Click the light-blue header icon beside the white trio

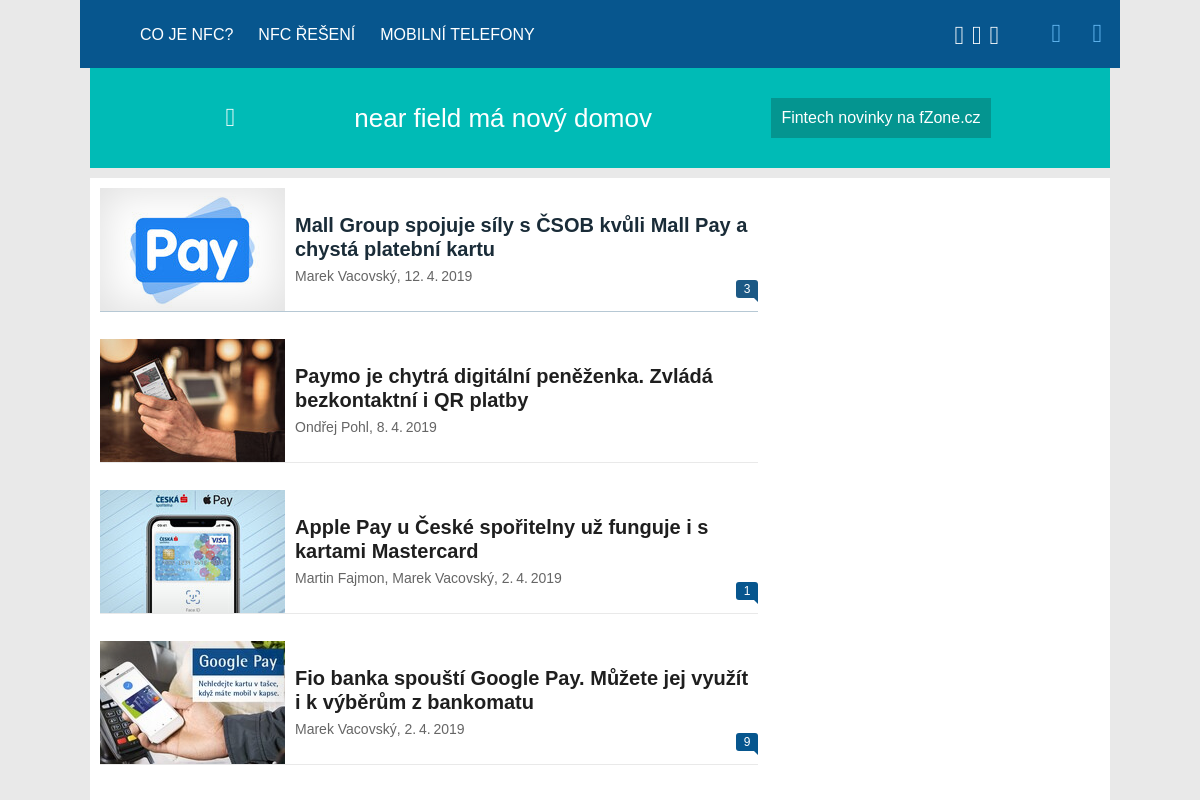point(1056,34)
